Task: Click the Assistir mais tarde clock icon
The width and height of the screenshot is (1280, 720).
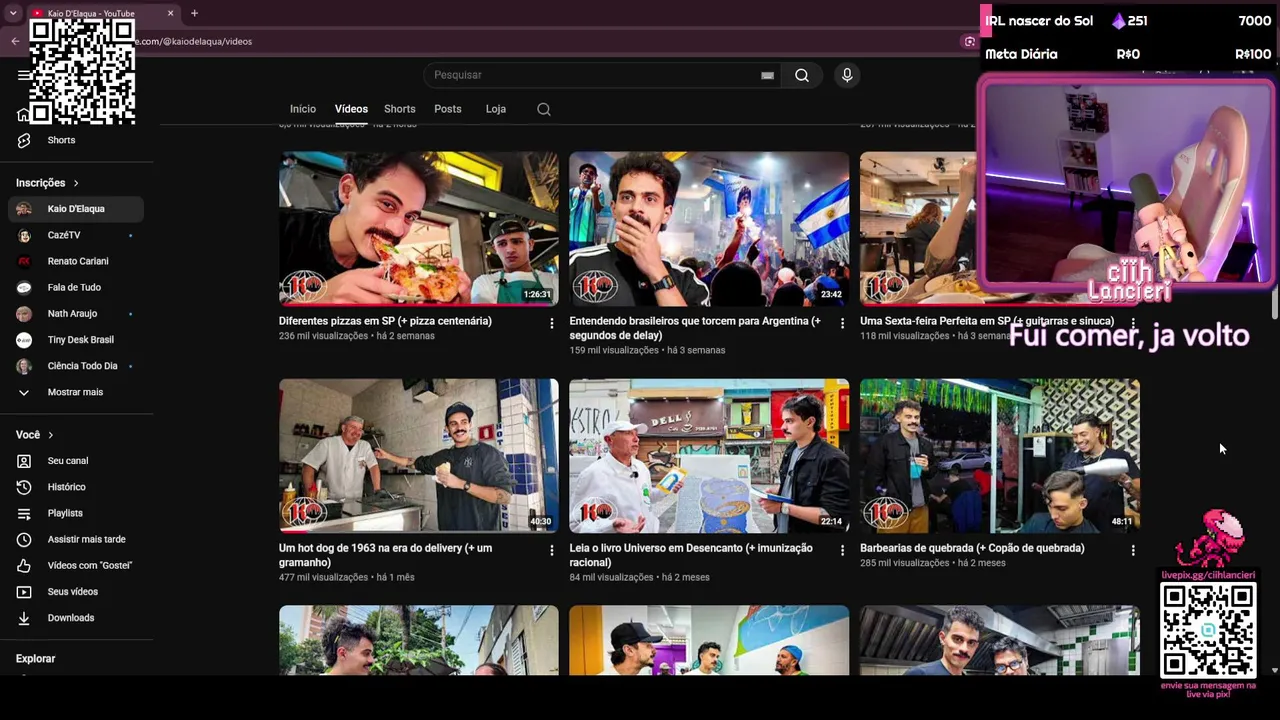Action: (24, 539)
